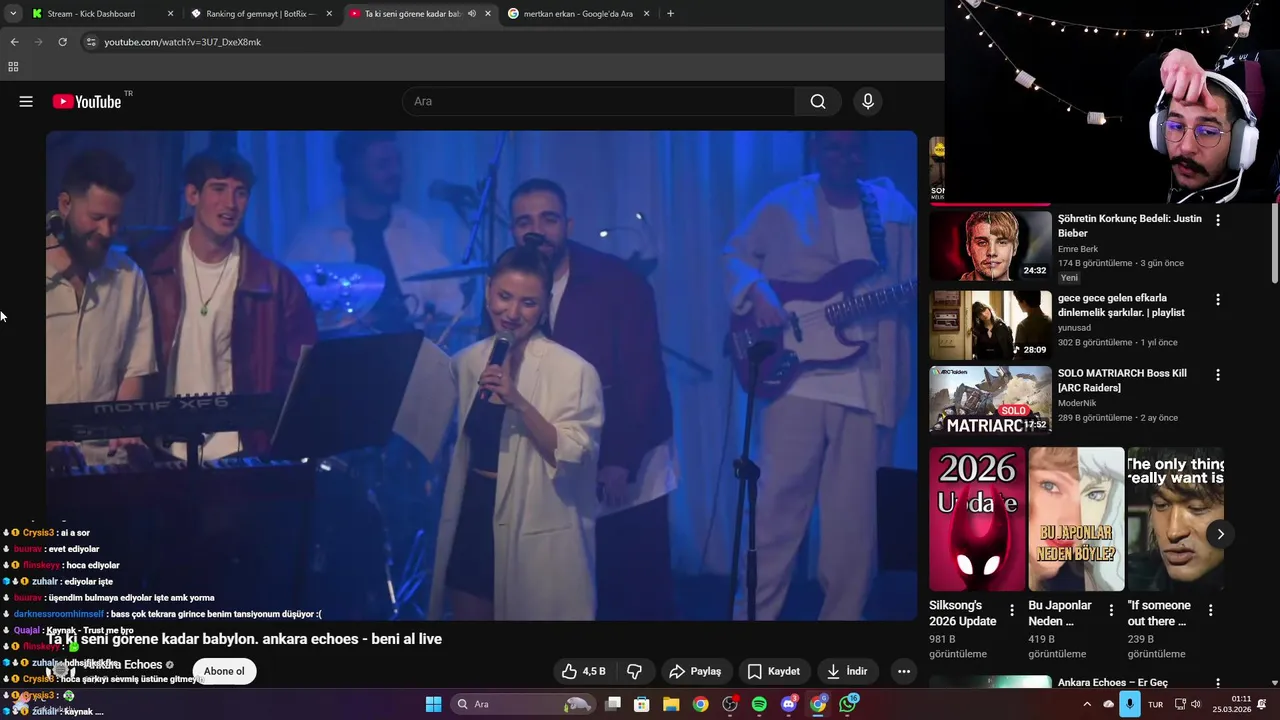Viewport: 1280px width, 720px height.
Task: Click the video player to pause
Action: pos(481,375)
